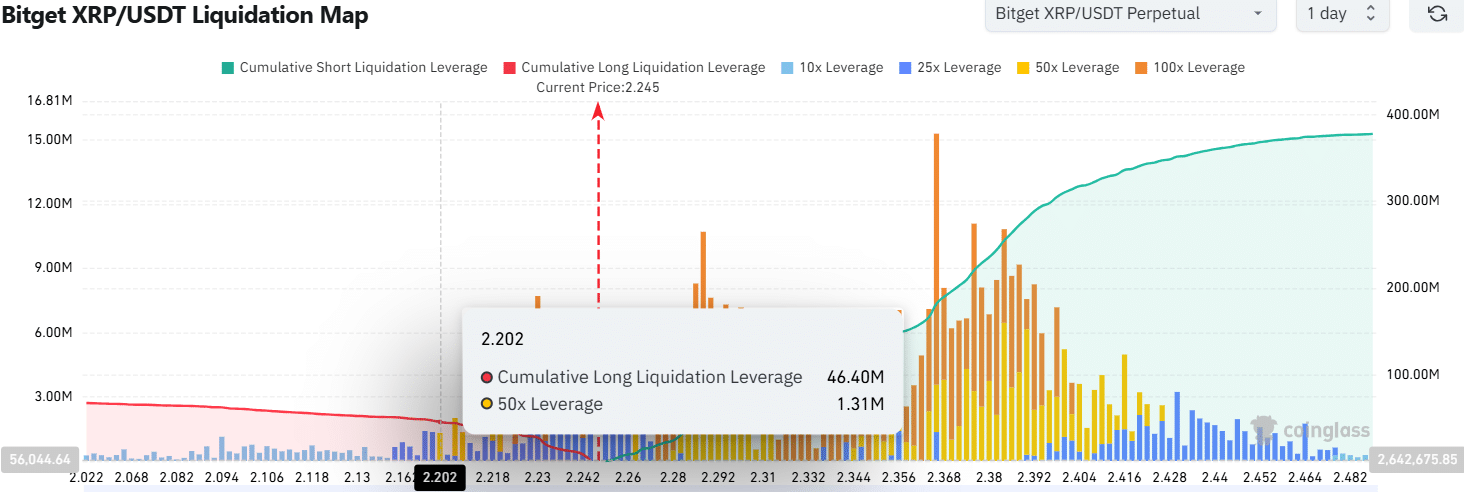This screenshot has width=1464, height=492.
Task: Toggle Cumulative Long Liquidation Leverage legend
Action: pyautogui.click(x=634, y=68)
